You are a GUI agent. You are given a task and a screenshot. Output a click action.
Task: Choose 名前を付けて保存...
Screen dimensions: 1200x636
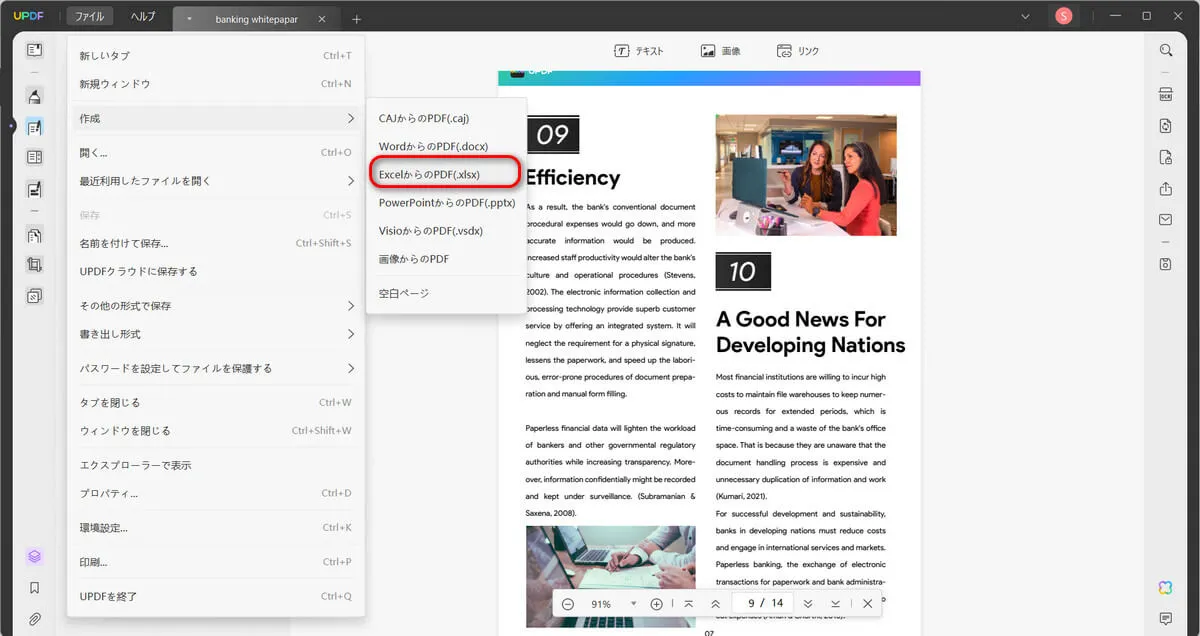click(215, 243)
